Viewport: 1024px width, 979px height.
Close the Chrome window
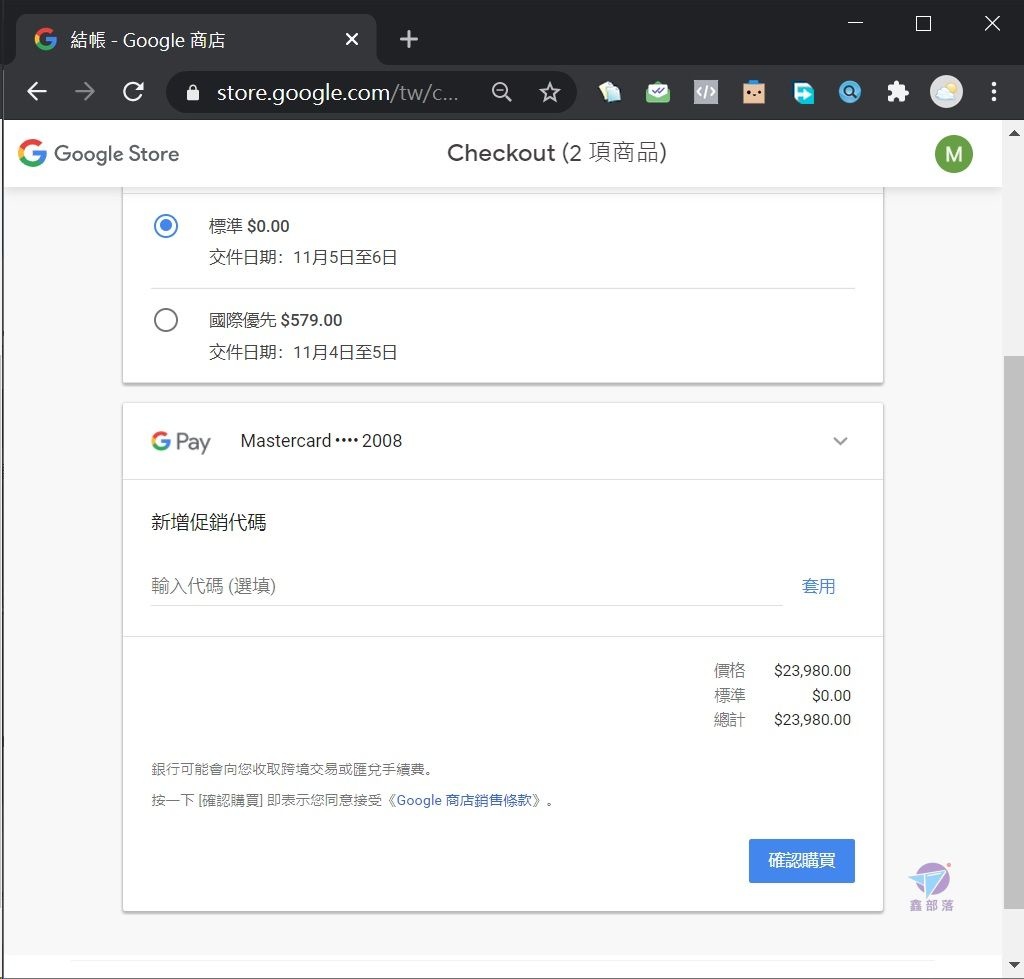coord(992,24)
